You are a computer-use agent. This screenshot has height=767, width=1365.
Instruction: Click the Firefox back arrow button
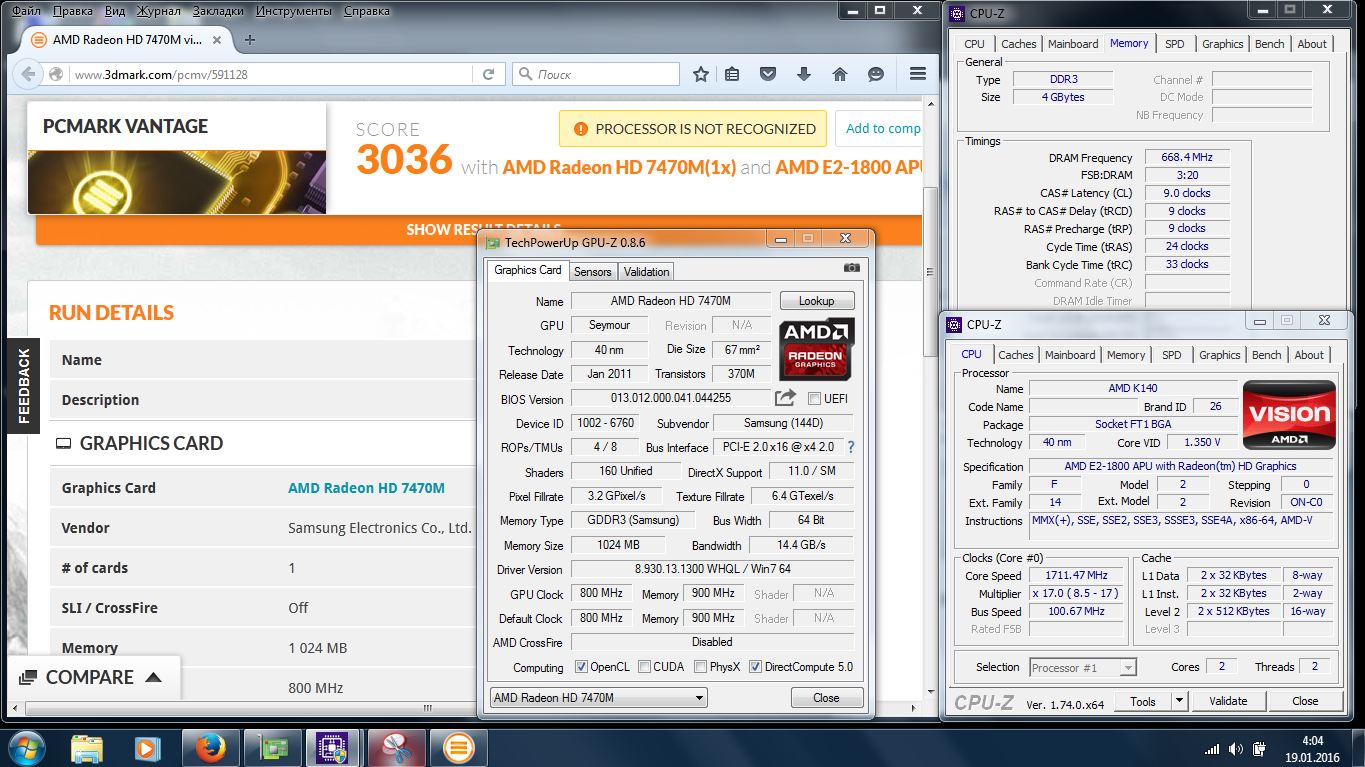pyautogui.click(x=27, y=74)
